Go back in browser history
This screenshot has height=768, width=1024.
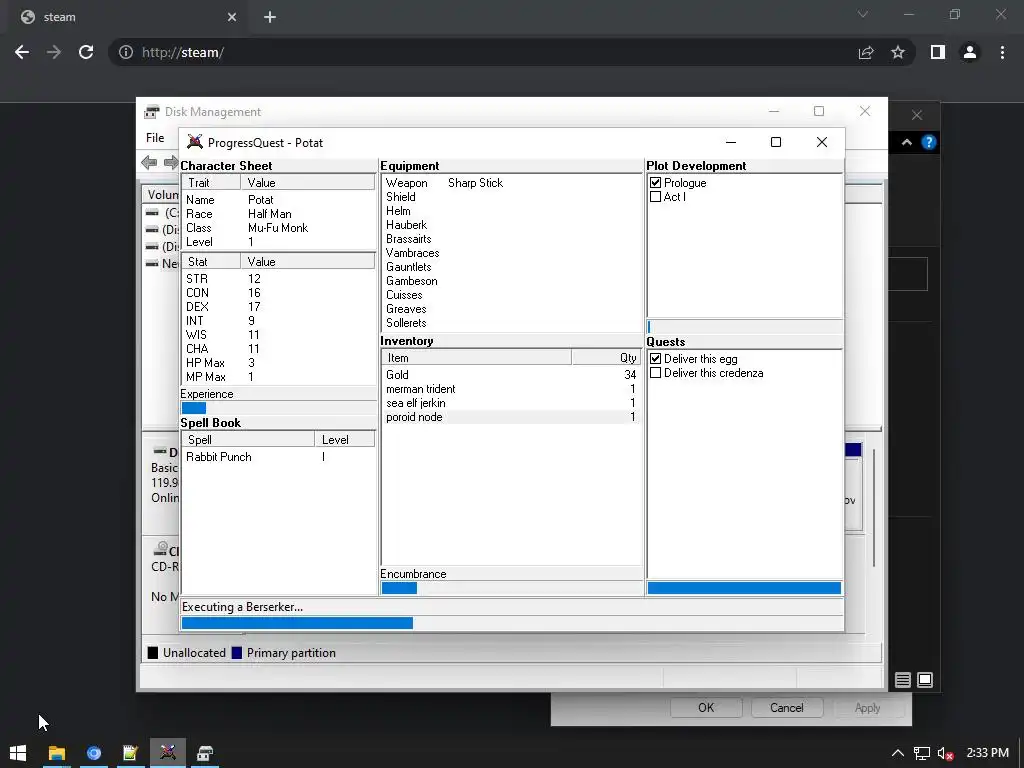(x=22, y=52)
